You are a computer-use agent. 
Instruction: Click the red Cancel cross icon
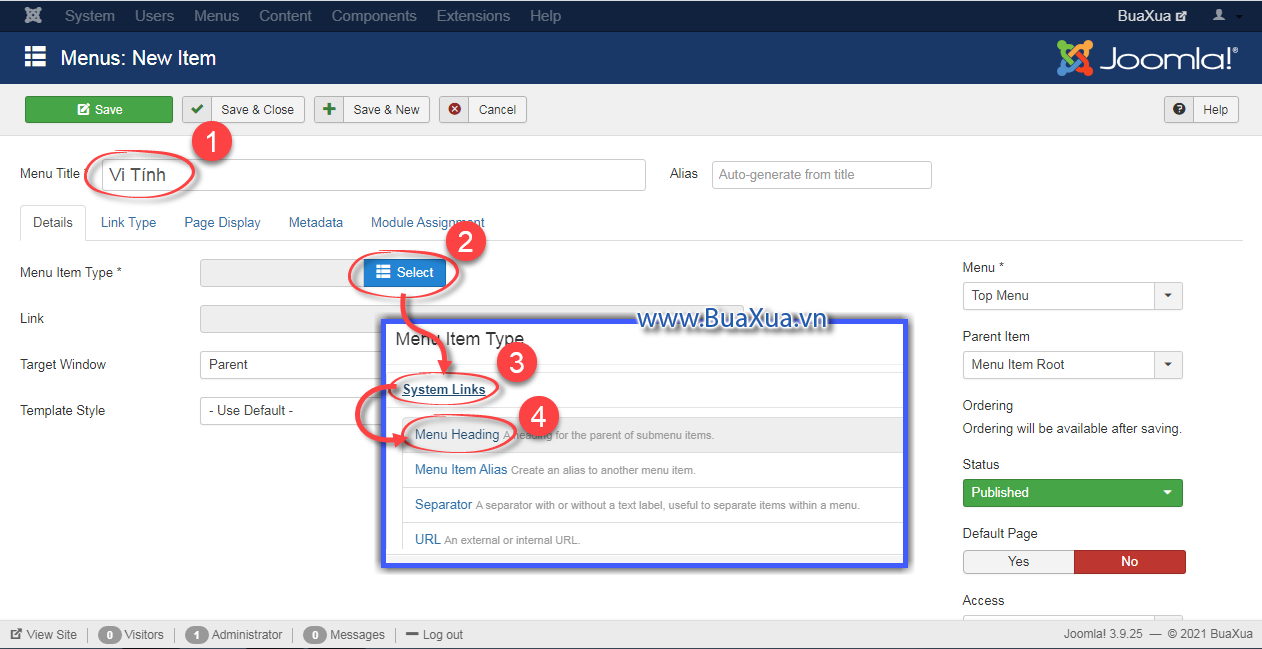[x=455, y=110]
